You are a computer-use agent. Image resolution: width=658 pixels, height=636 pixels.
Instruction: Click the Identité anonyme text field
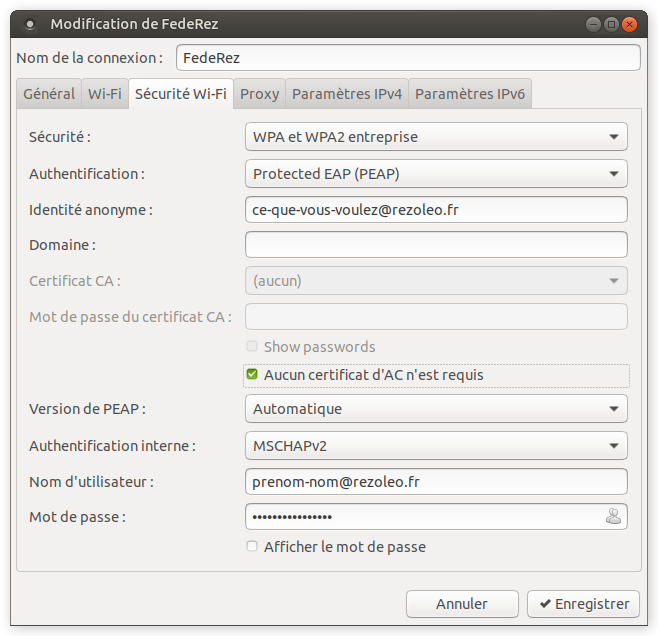436,210
